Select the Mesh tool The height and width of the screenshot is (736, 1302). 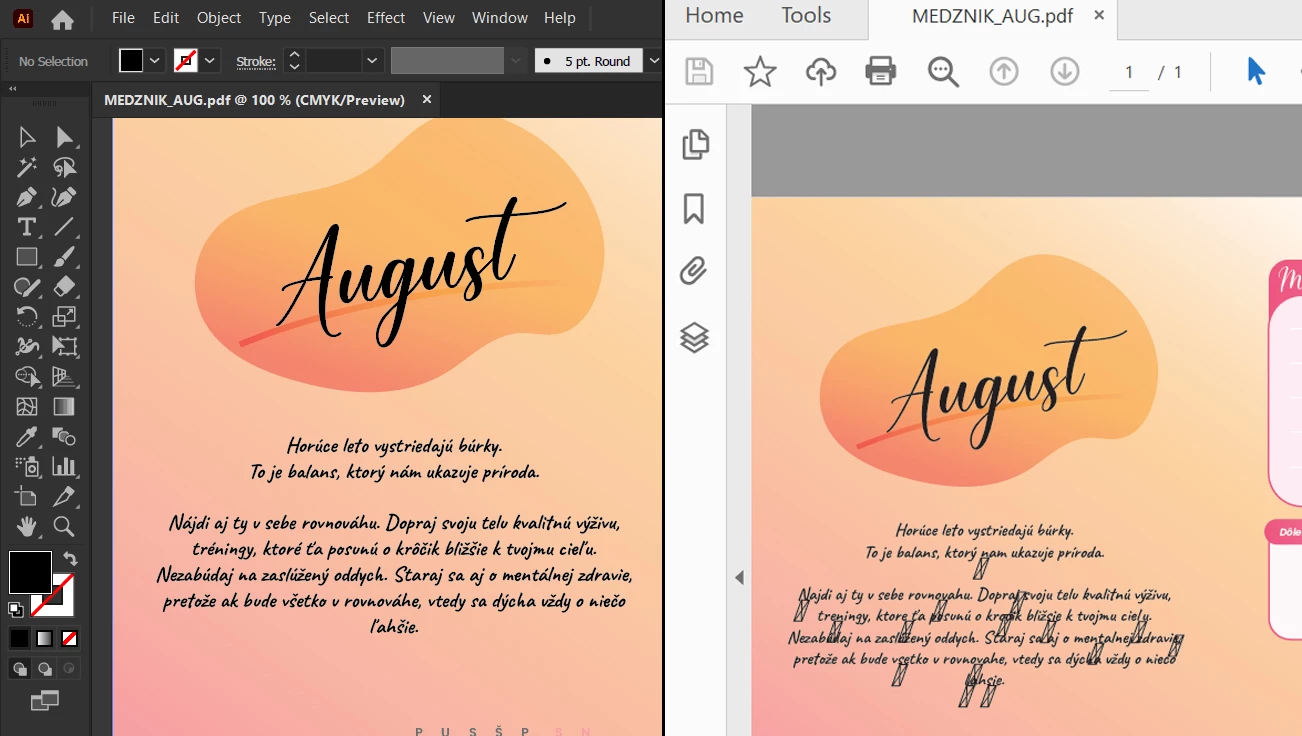click(x=27, y=407)
